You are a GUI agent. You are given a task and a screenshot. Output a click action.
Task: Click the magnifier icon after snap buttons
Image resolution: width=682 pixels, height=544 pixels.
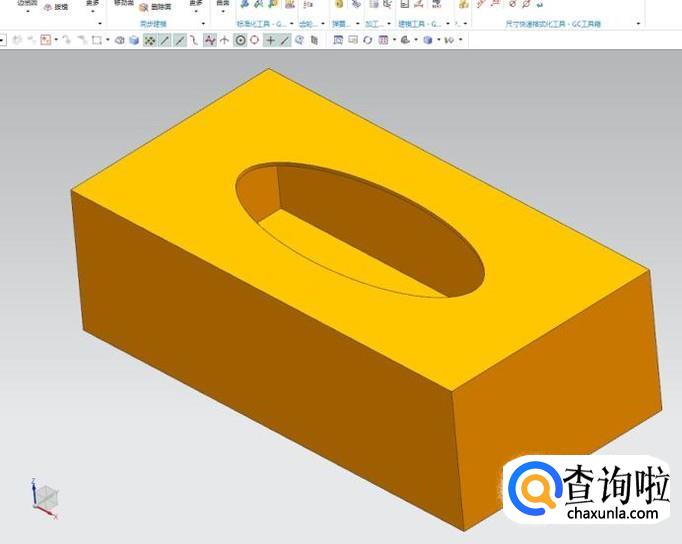click(x=299, y=40)
